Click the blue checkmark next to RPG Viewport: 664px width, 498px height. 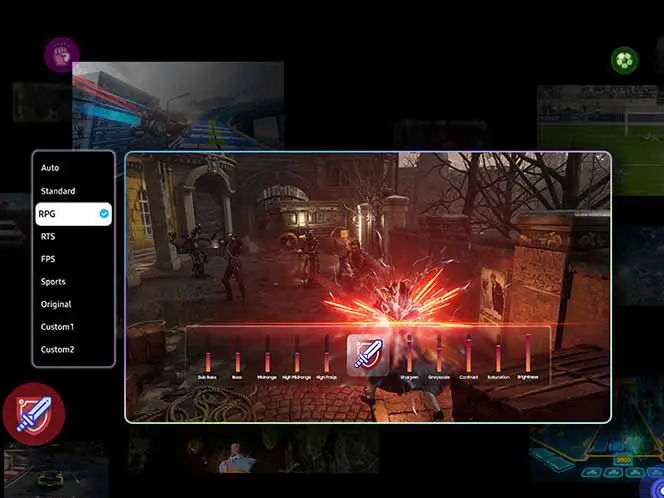104,214
